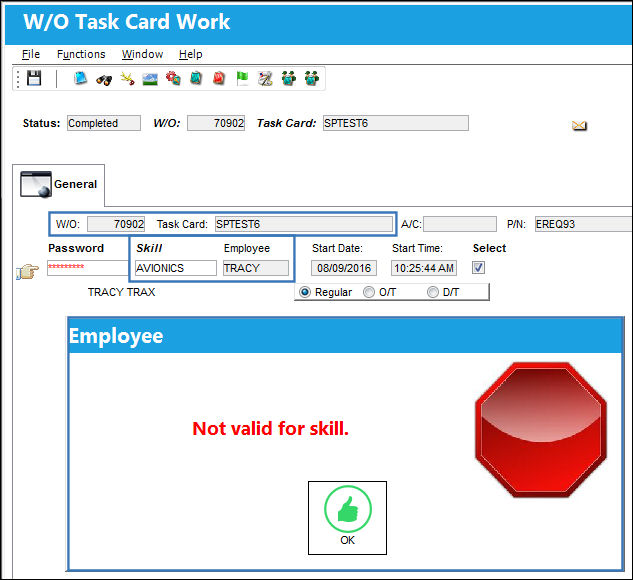This screenshot has height=580, width=633.
Task: Click the General tab window icon
Action: point(36,184)
